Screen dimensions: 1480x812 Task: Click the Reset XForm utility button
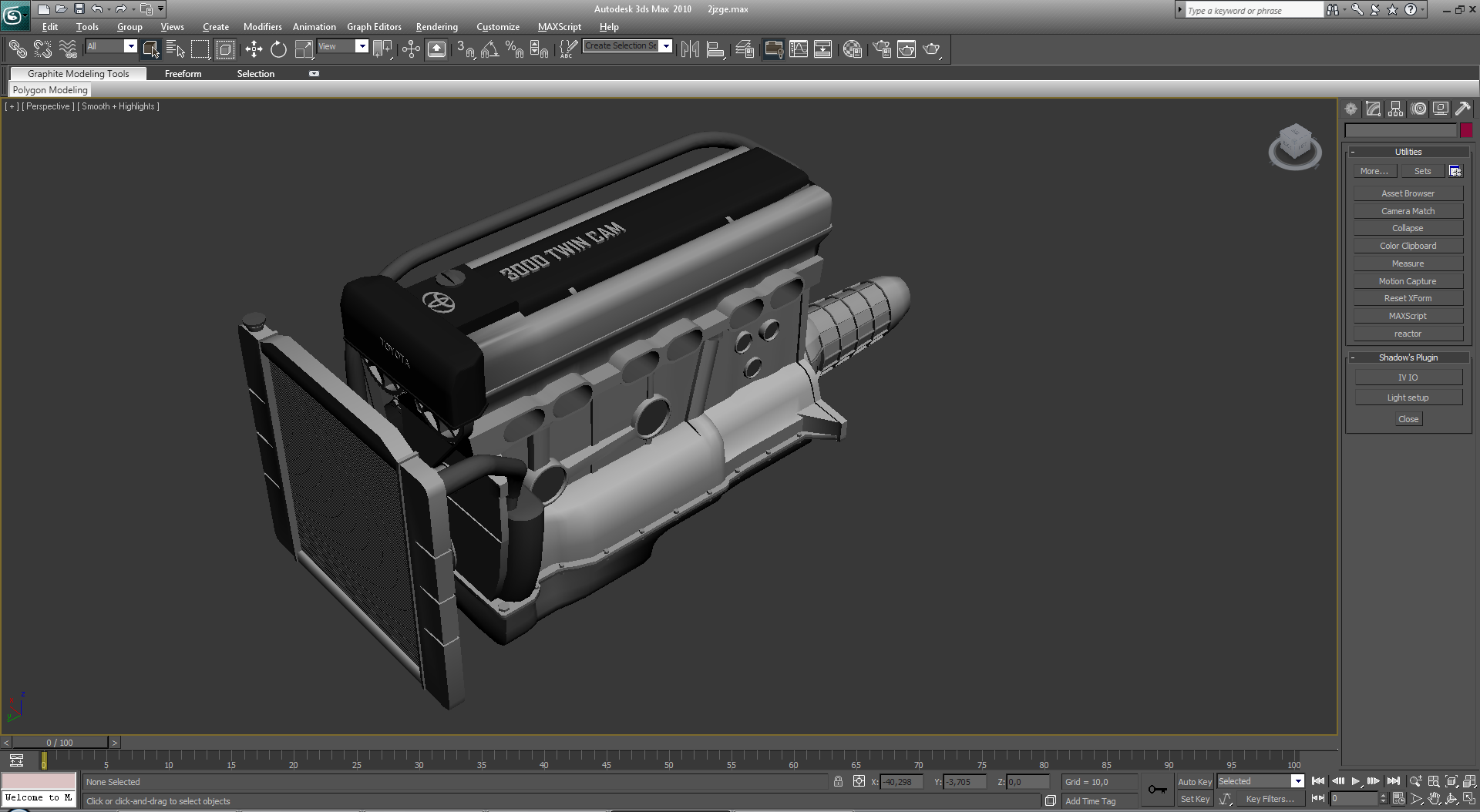coord(1408,298)
